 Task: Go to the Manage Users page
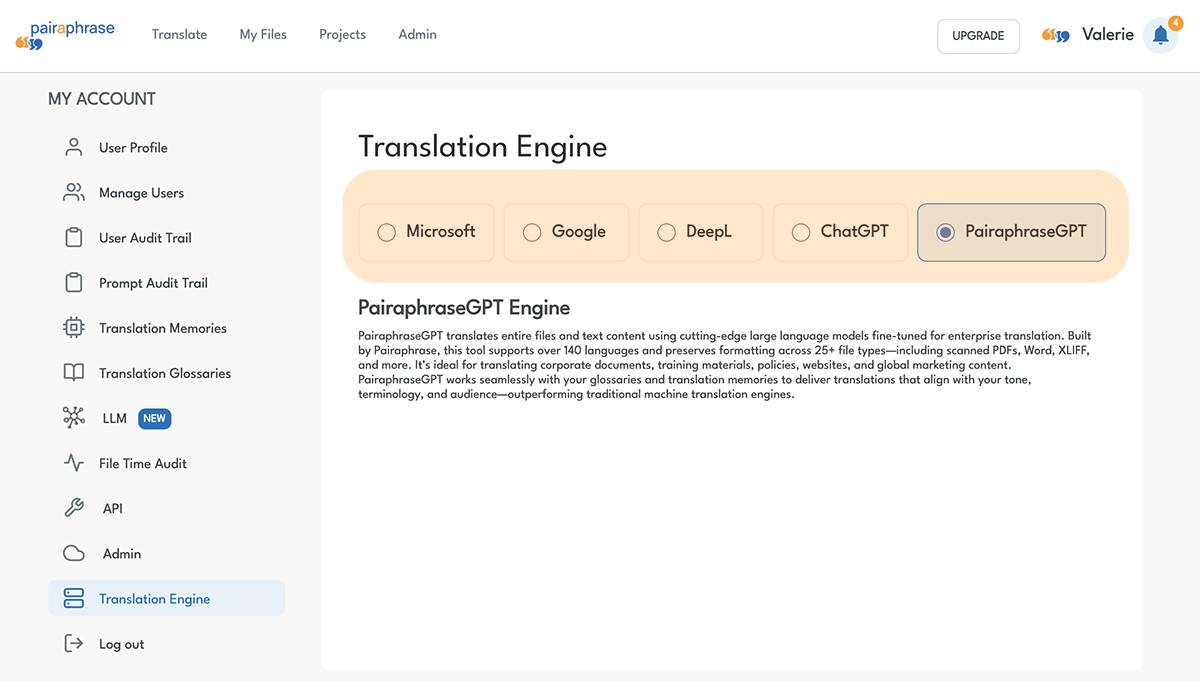141,193
